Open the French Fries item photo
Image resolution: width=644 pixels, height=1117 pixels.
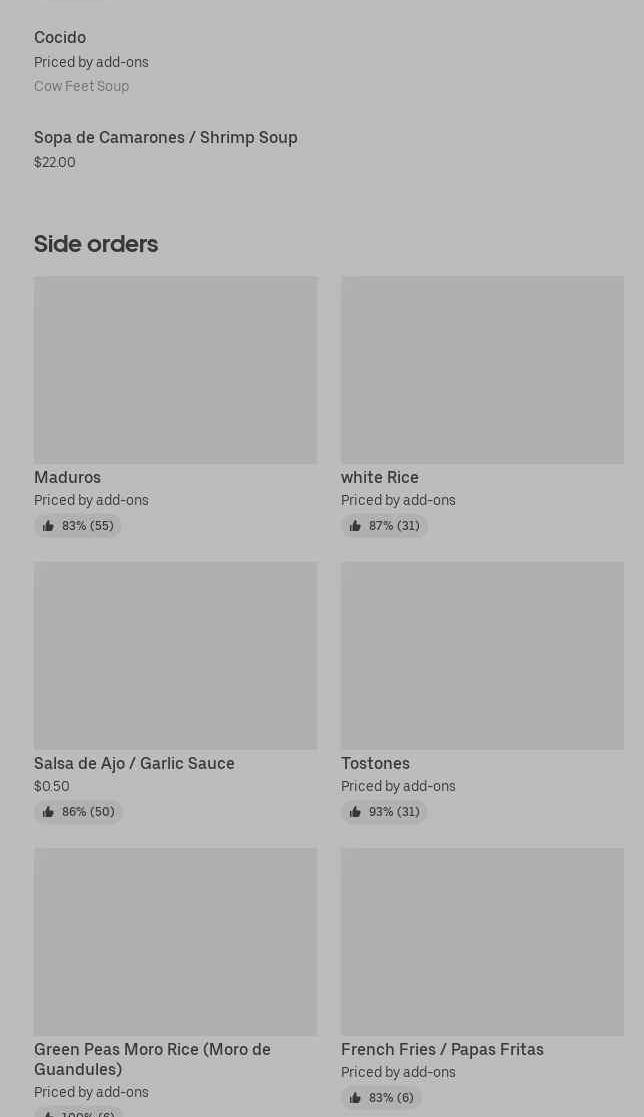[x=482, y=941]
